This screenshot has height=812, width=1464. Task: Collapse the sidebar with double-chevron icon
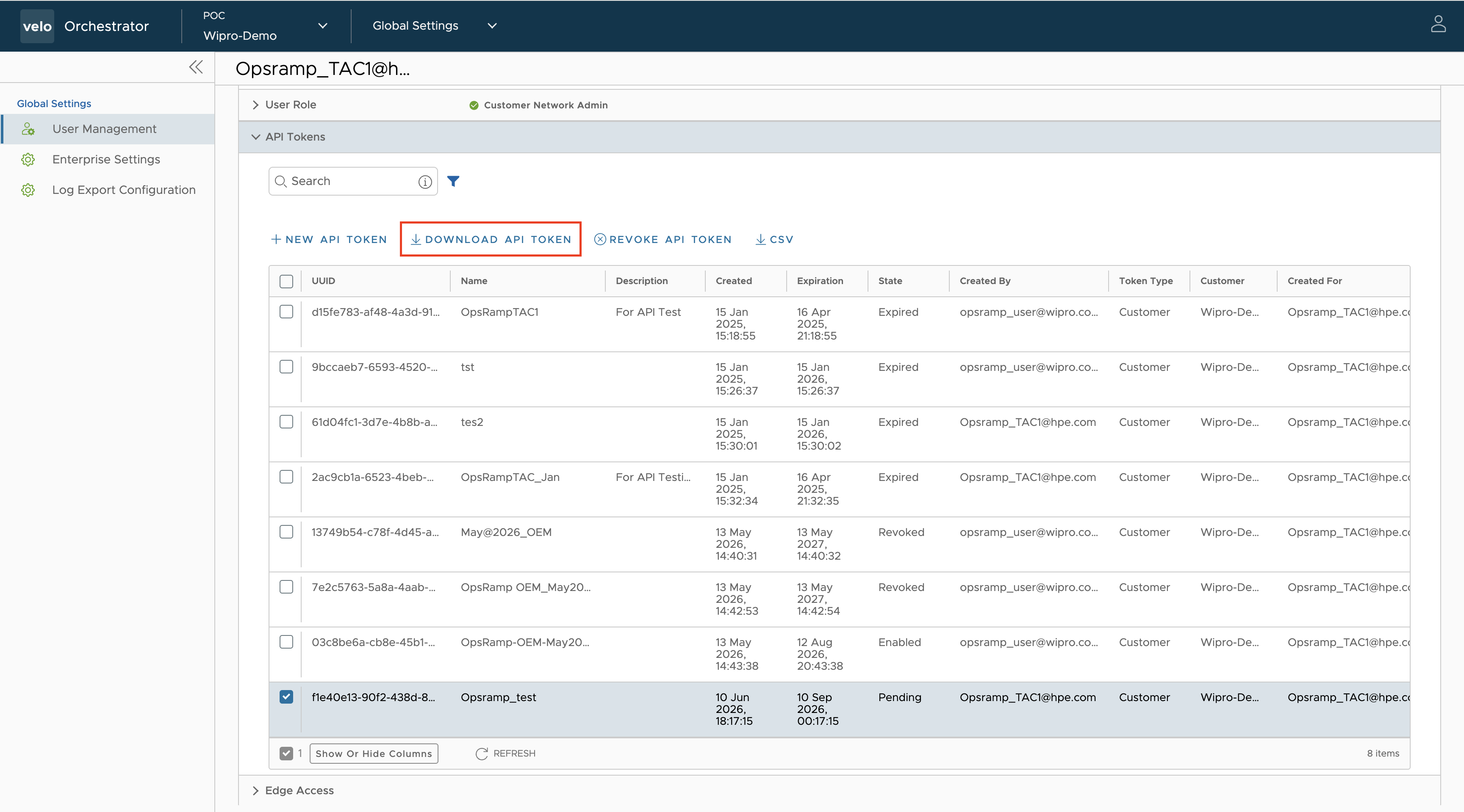pos(196,67)
